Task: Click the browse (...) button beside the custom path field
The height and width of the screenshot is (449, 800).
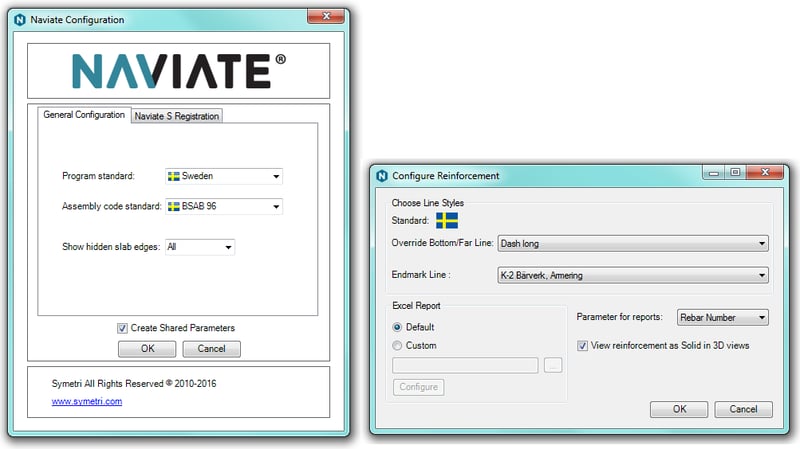Action: pos(553,365)
